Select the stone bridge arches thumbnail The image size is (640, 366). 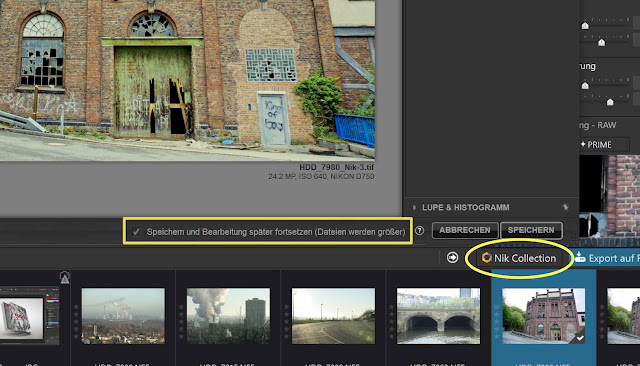click(x=438, y=316)
